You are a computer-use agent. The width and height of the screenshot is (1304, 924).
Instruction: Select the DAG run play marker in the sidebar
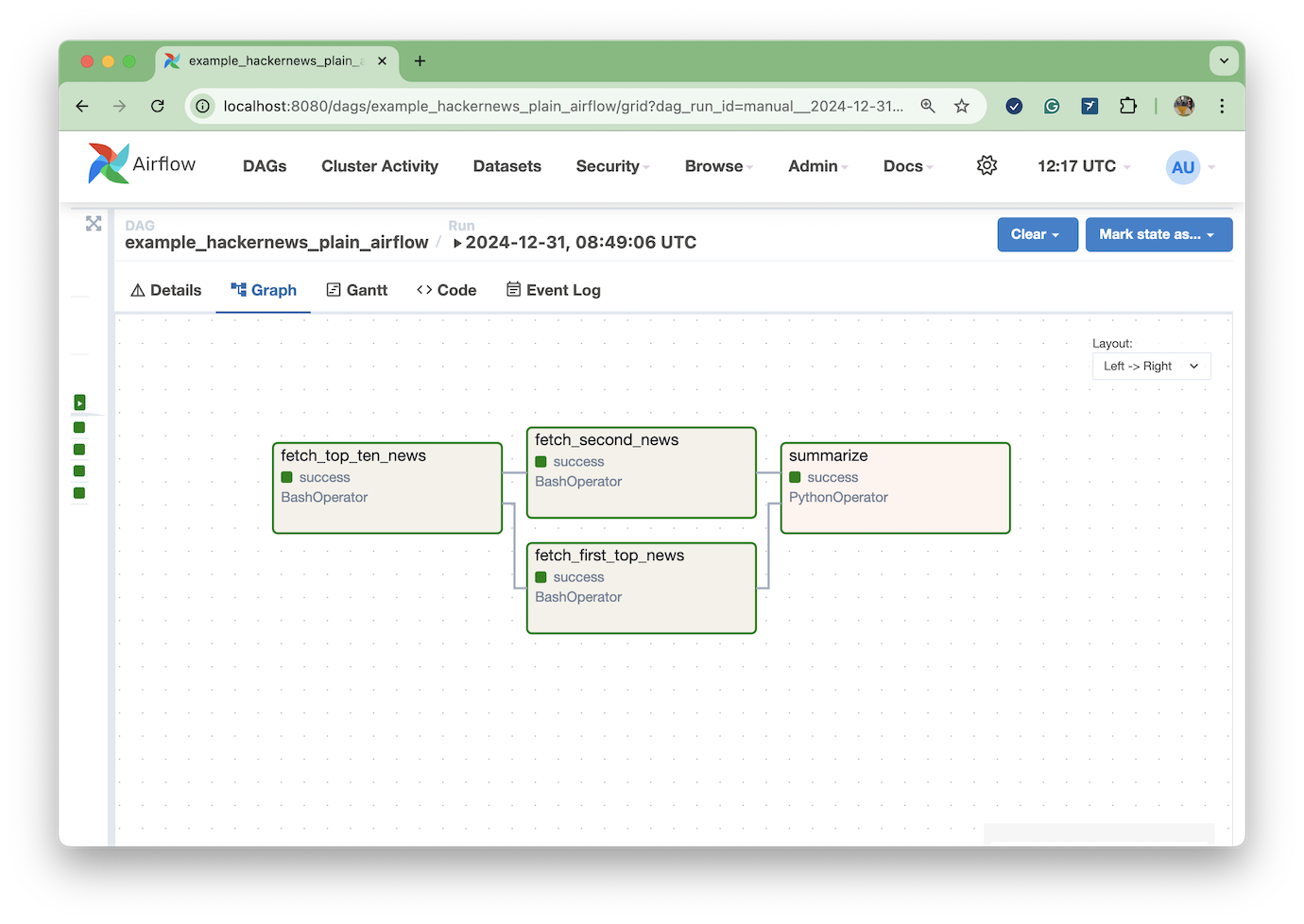80,403
